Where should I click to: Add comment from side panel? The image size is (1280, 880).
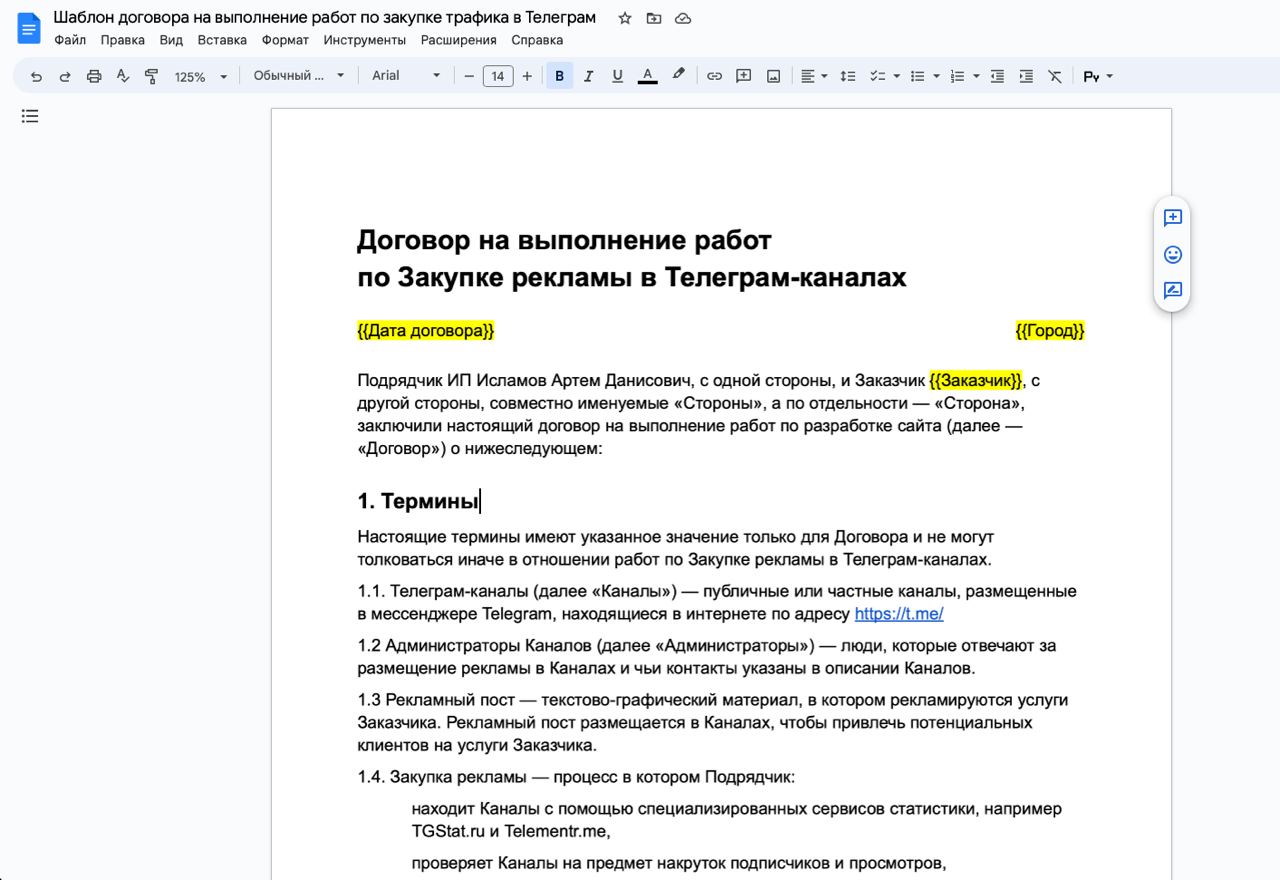1173,218
